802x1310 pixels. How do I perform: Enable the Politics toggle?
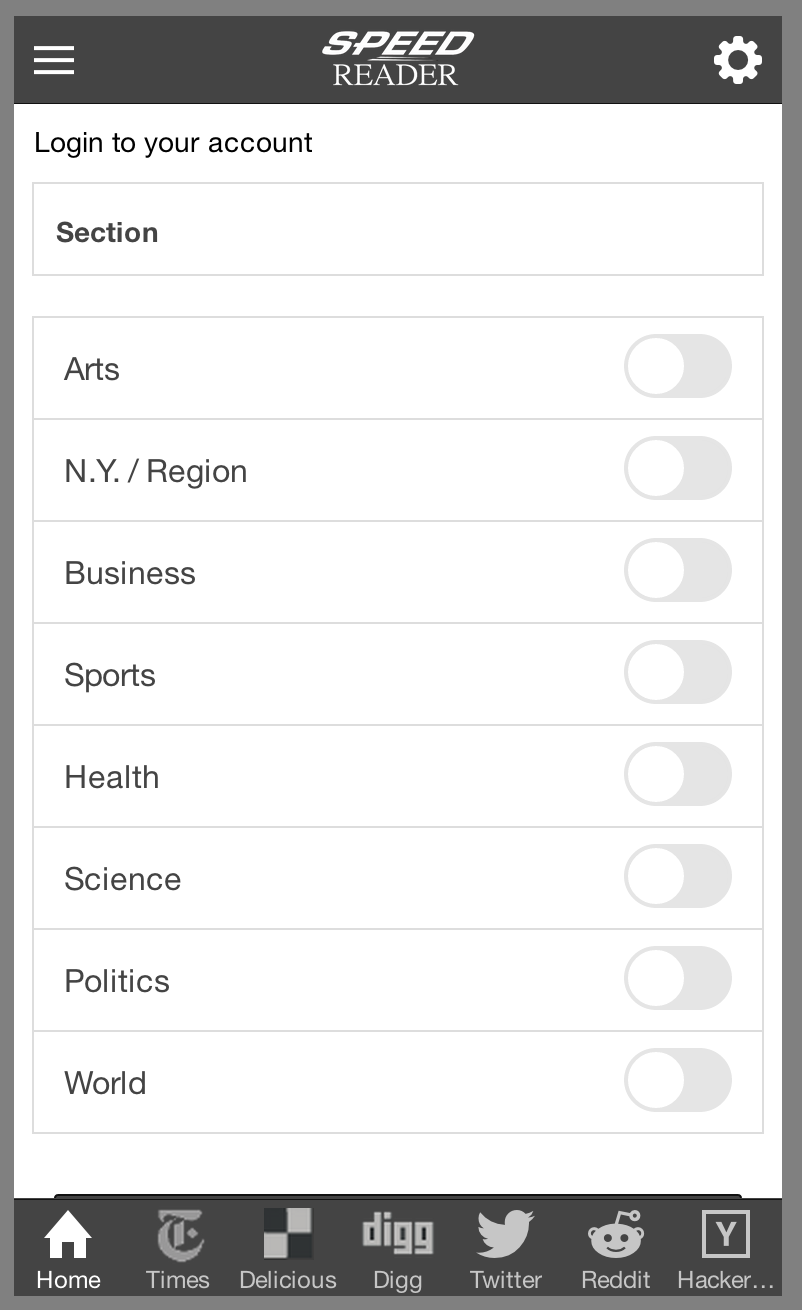tap(678, 978)
